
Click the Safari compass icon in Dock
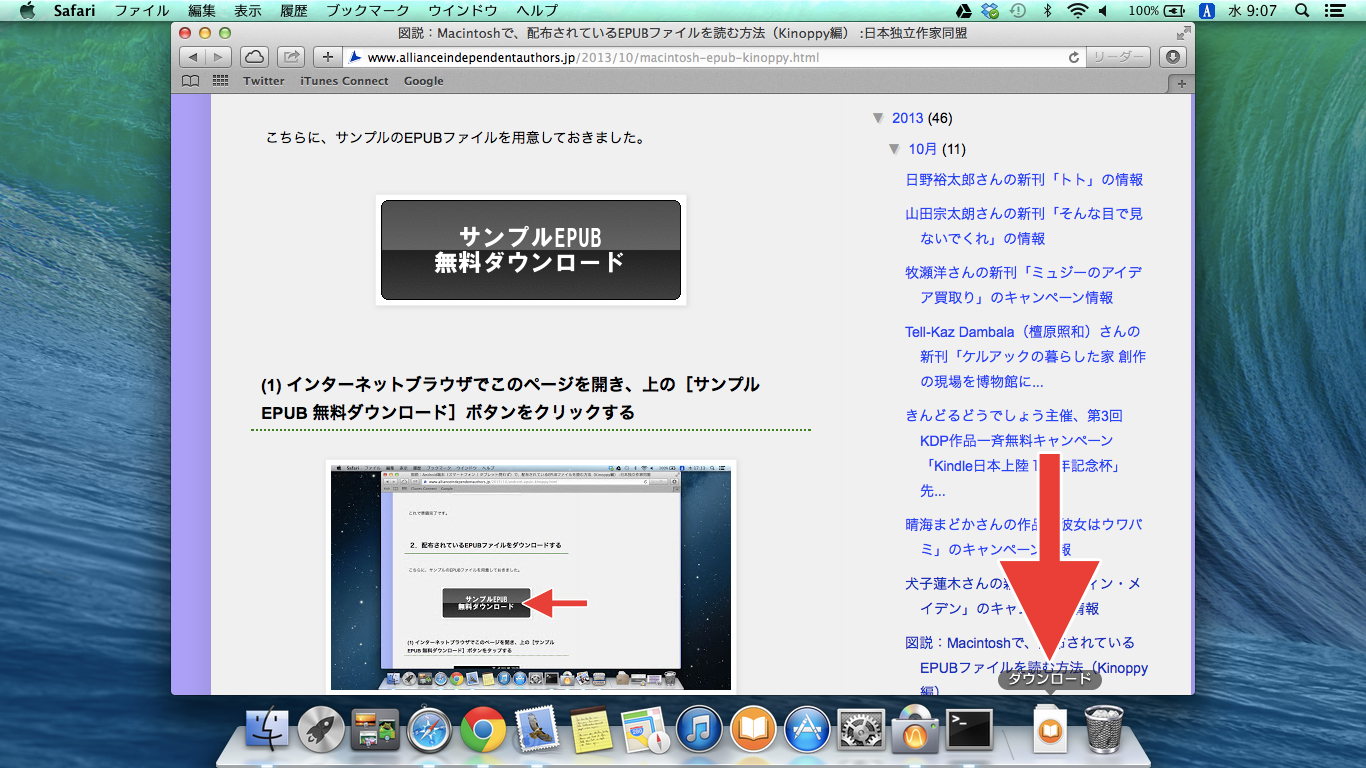pyautogui.click(x=429, y=729)
